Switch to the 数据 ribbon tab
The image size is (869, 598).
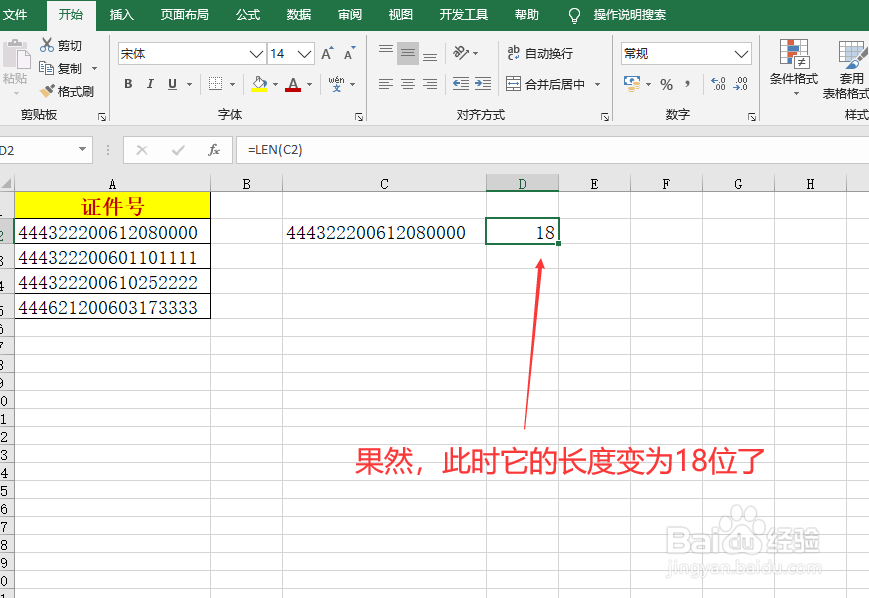click(x=296, y=15)
